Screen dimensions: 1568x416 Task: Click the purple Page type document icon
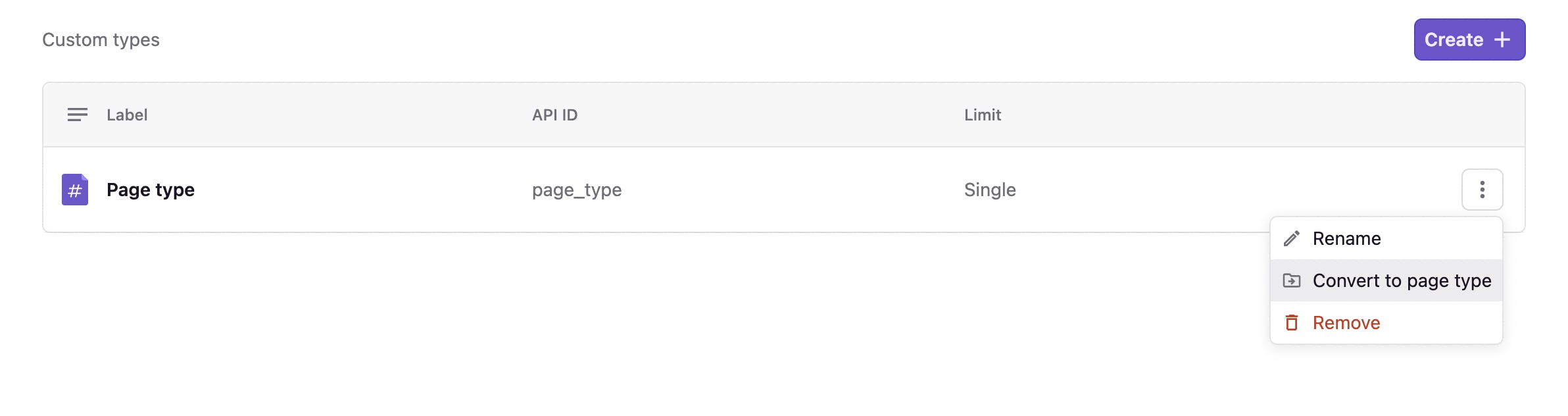tap(74, 190)
